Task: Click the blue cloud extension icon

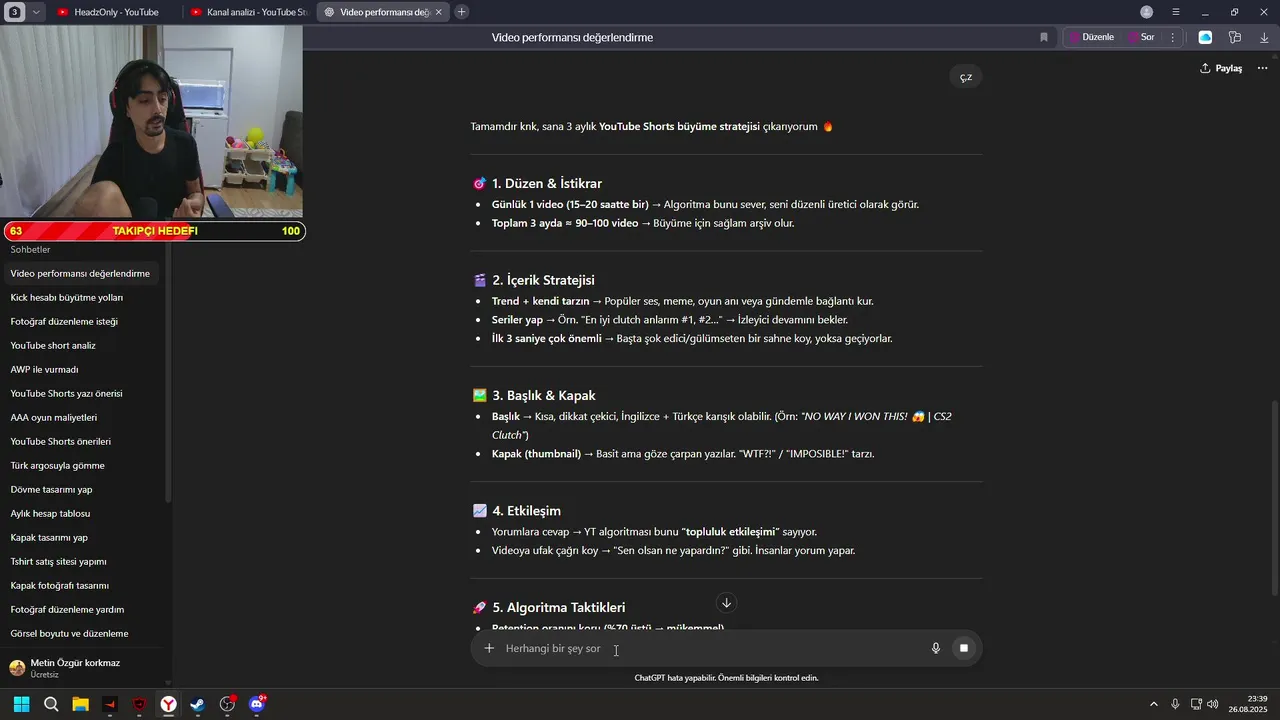Action: tap(1205, 37)
